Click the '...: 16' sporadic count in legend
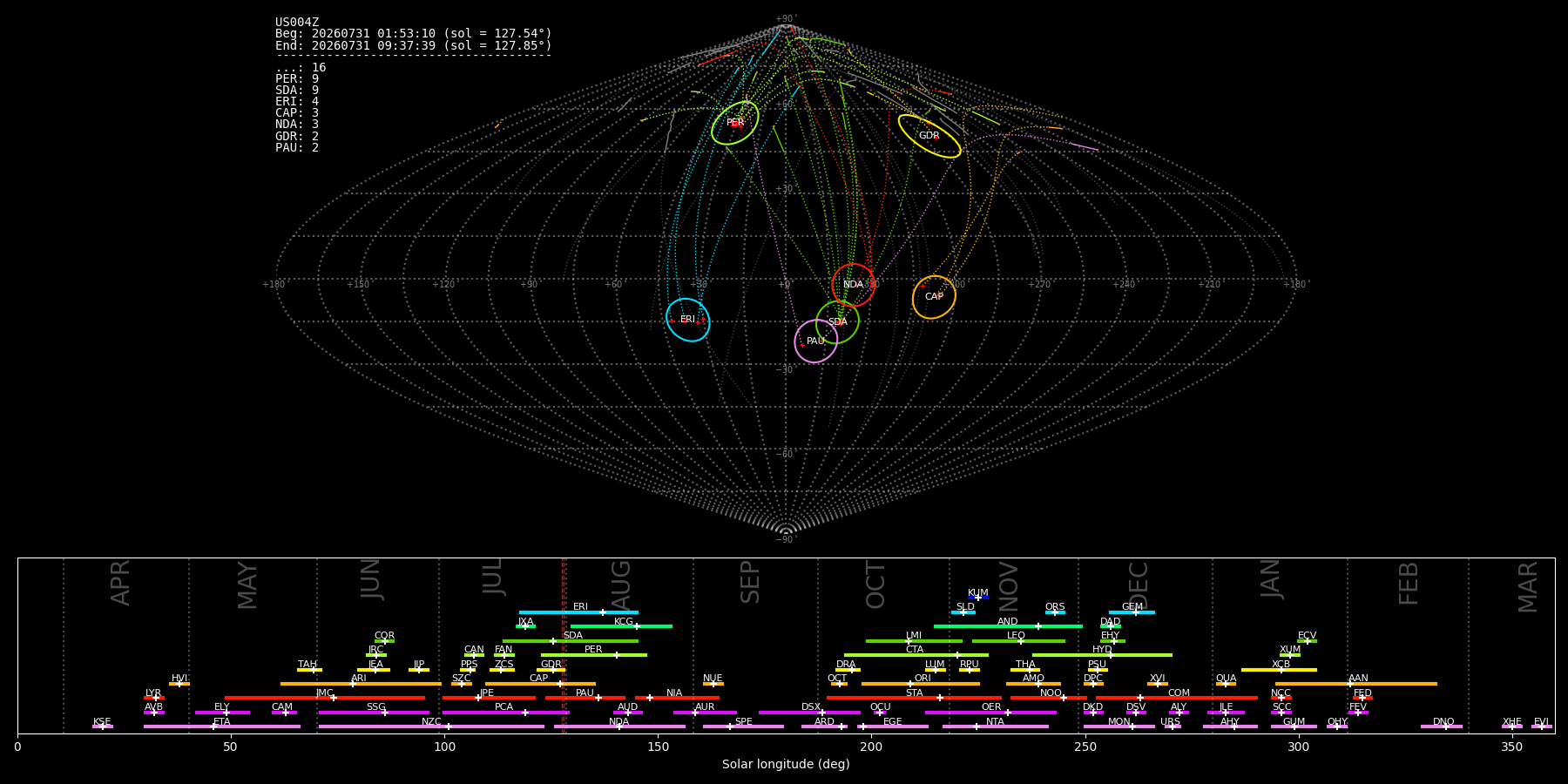 [301, 68]
